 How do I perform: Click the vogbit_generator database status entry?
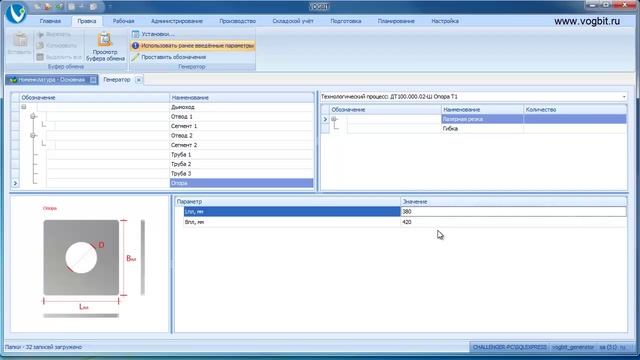pyautogui.click(x=573, y=347)
